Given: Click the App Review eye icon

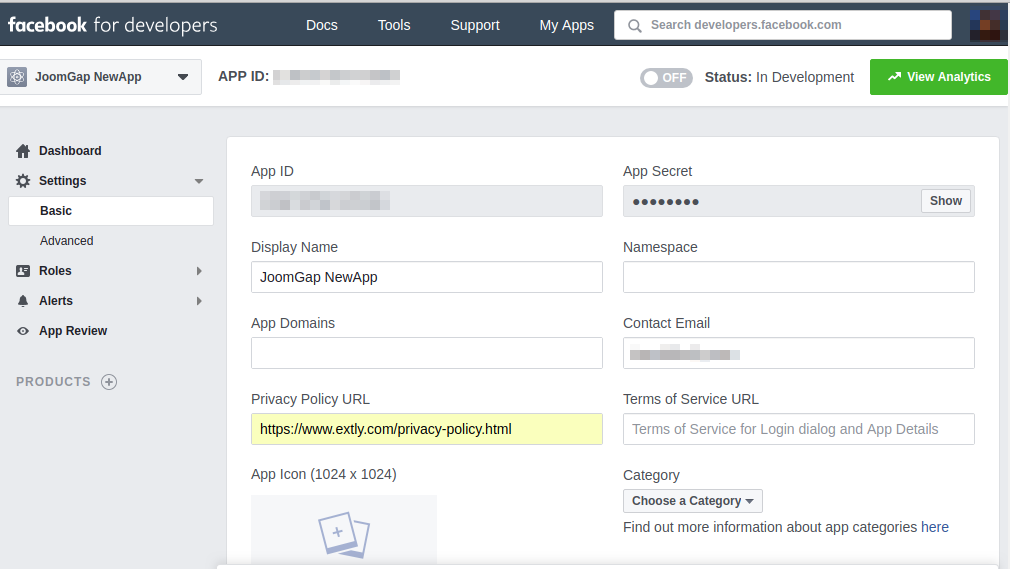Looking at the screenshot, I should tap(23, 331).
